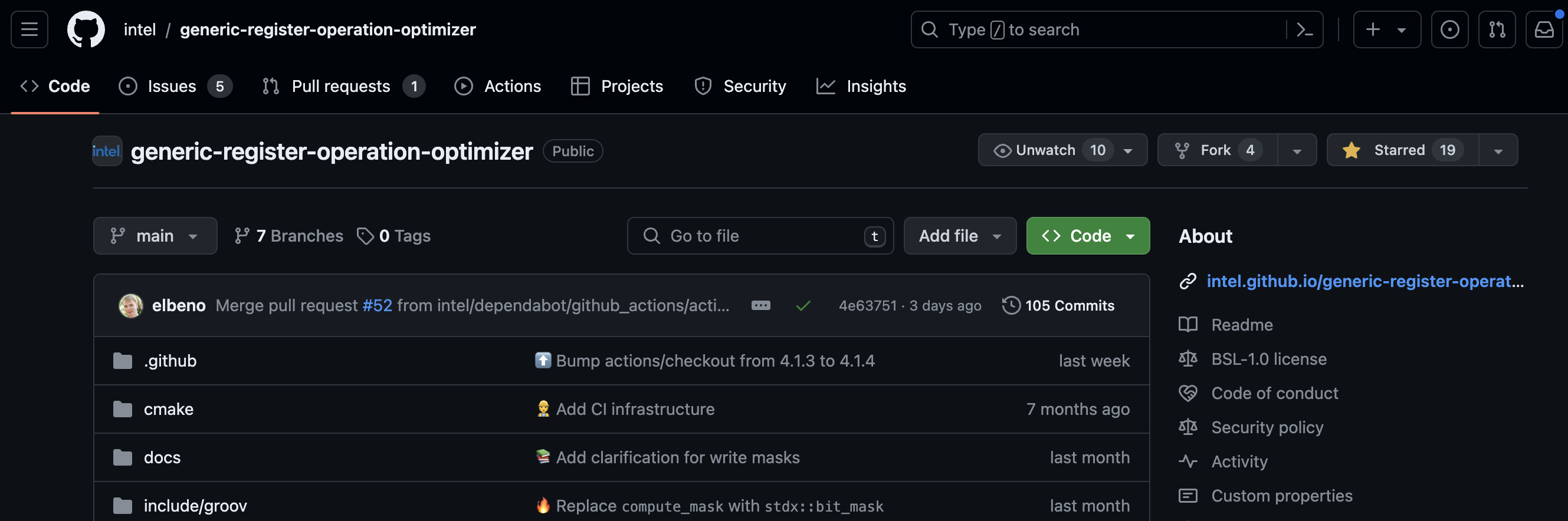View the 0 Tags link

tap(394, 236)
